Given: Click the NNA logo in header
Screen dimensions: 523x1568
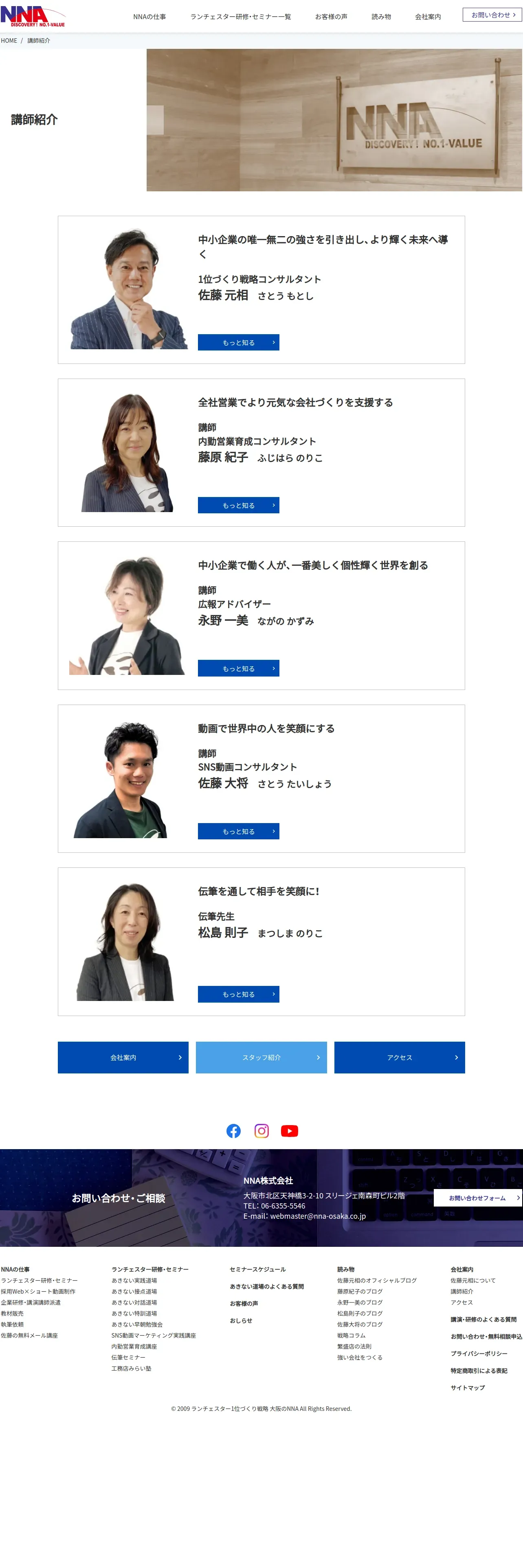Looking at the screenshot, I should pos(33,16).
